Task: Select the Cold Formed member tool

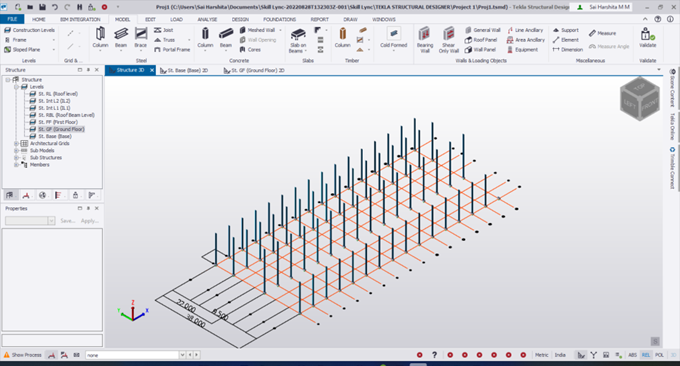Action: click(394, 38)
